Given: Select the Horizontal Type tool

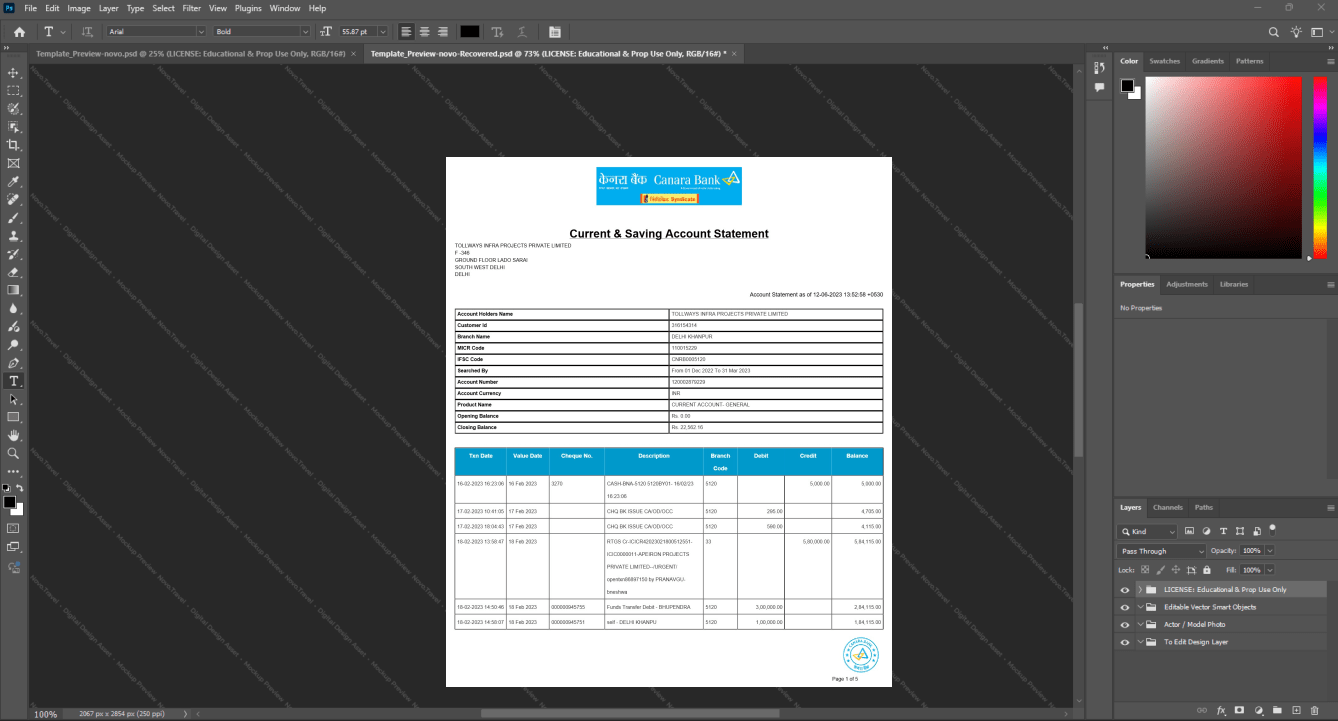Looking at the screenshot, I should point(13,381).
